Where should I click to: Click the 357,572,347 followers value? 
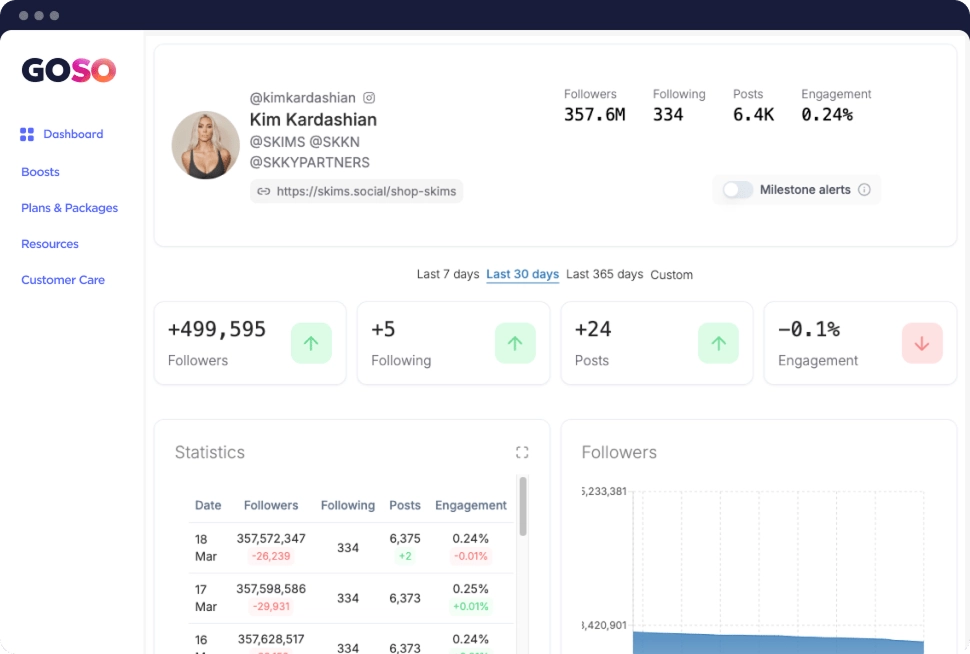271,538
